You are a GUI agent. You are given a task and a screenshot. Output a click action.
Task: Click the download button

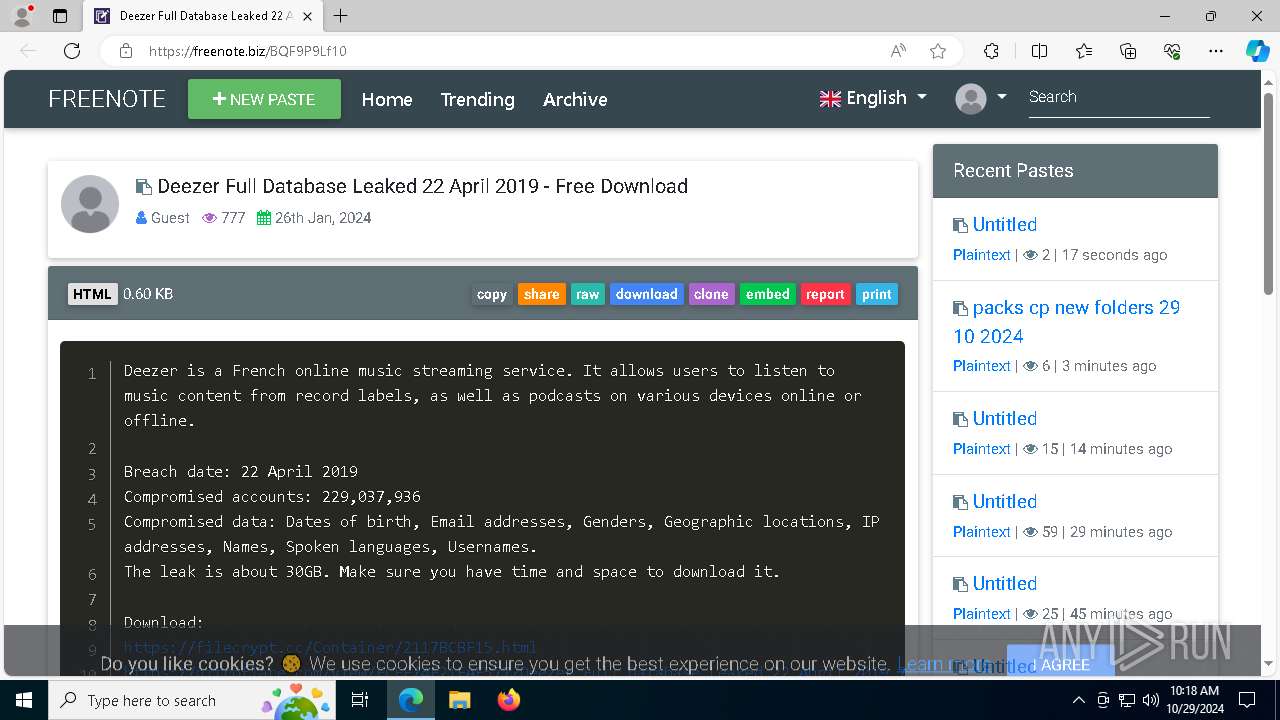tap(646, 294)
